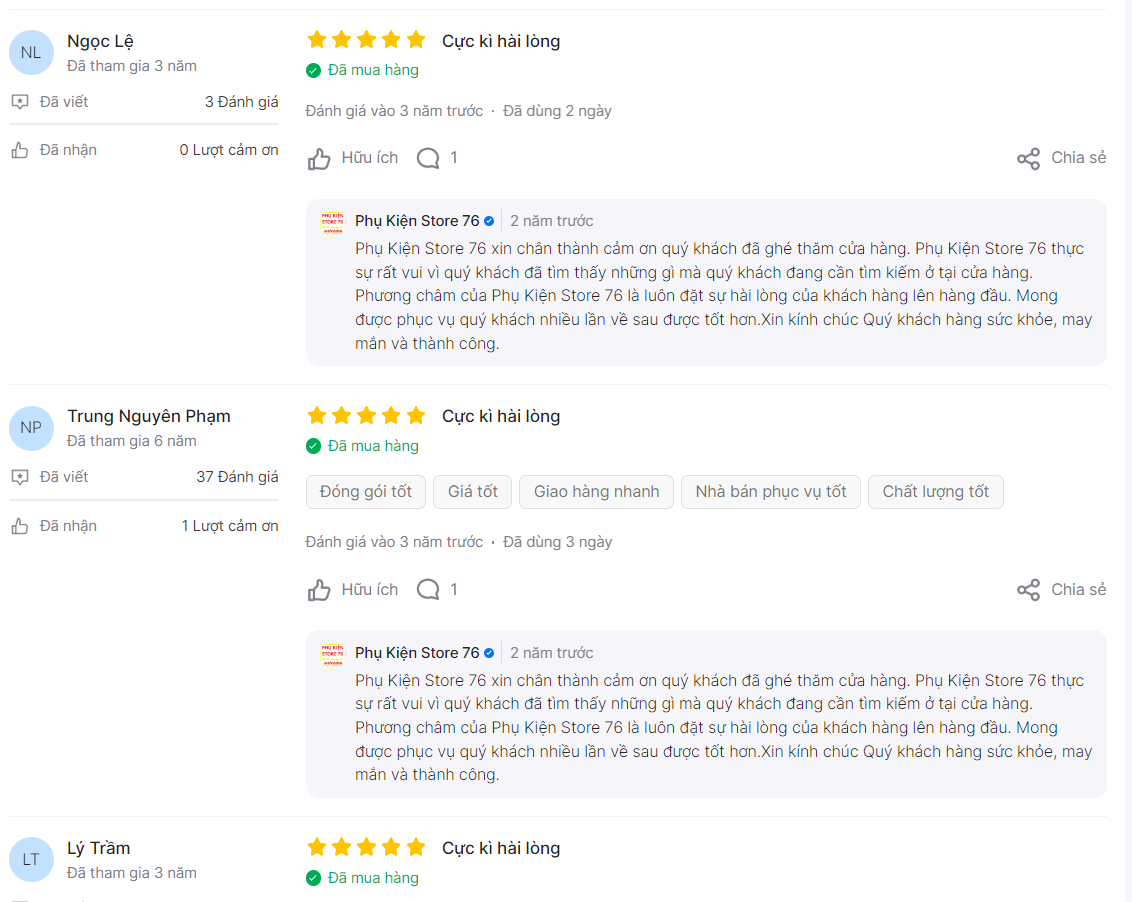
Task: Select the Giao hàng nhanh tag
Action: pyautogui.click(x=596, y=492)
